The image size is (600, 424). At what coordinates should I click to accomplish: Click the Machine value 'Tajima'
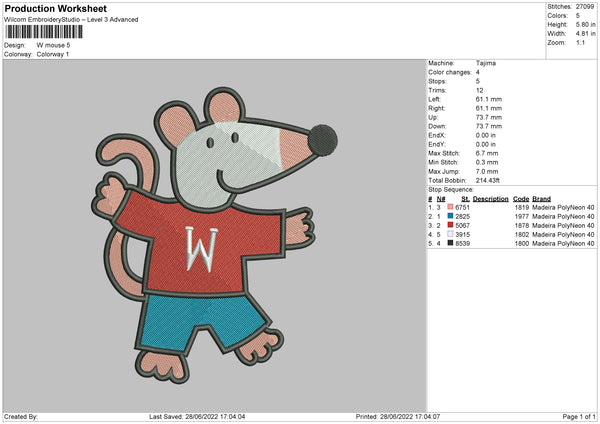[486, 63]
